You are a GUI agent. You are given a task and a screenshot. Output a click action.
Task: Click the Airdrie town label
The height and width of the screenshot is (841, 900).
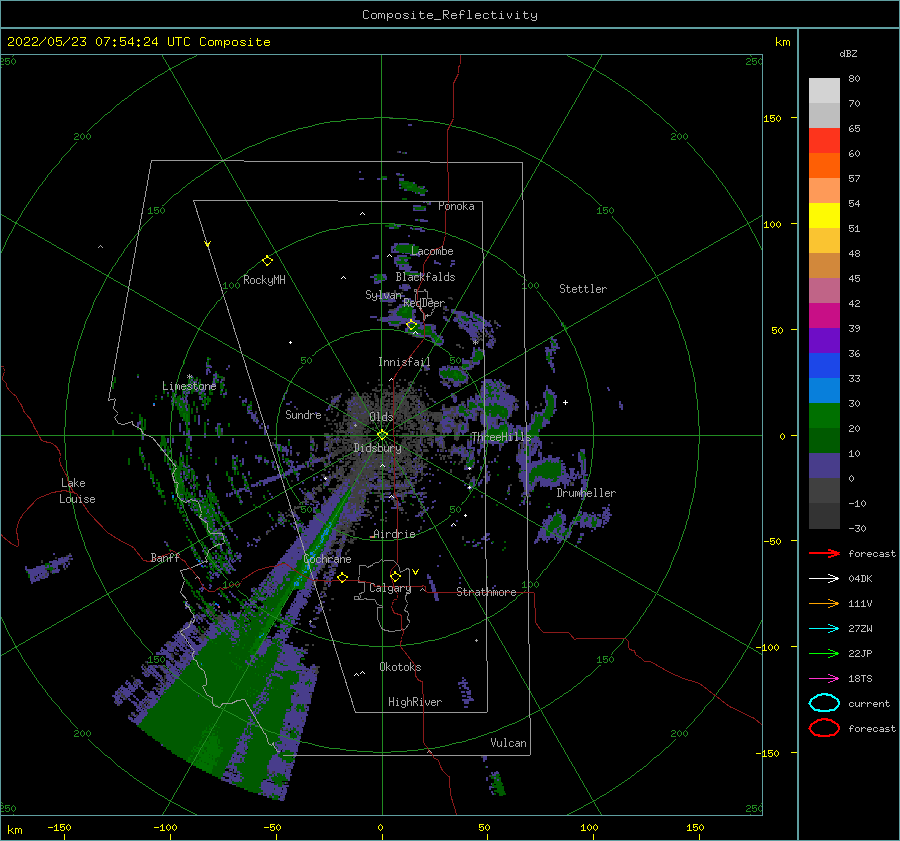tap(394, 534)
